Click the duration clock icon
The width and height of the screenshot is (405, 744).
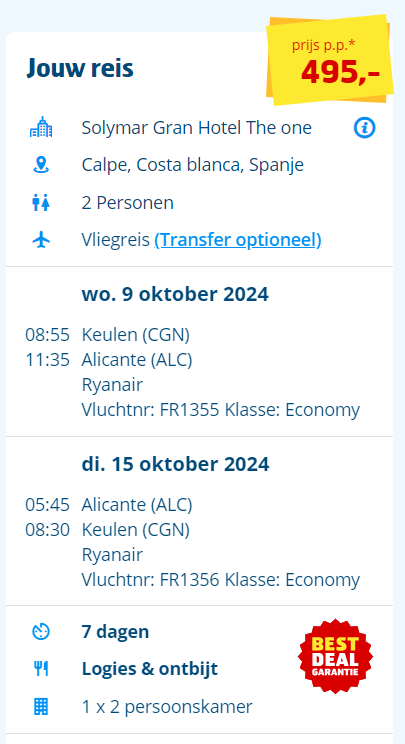[41, 632]
